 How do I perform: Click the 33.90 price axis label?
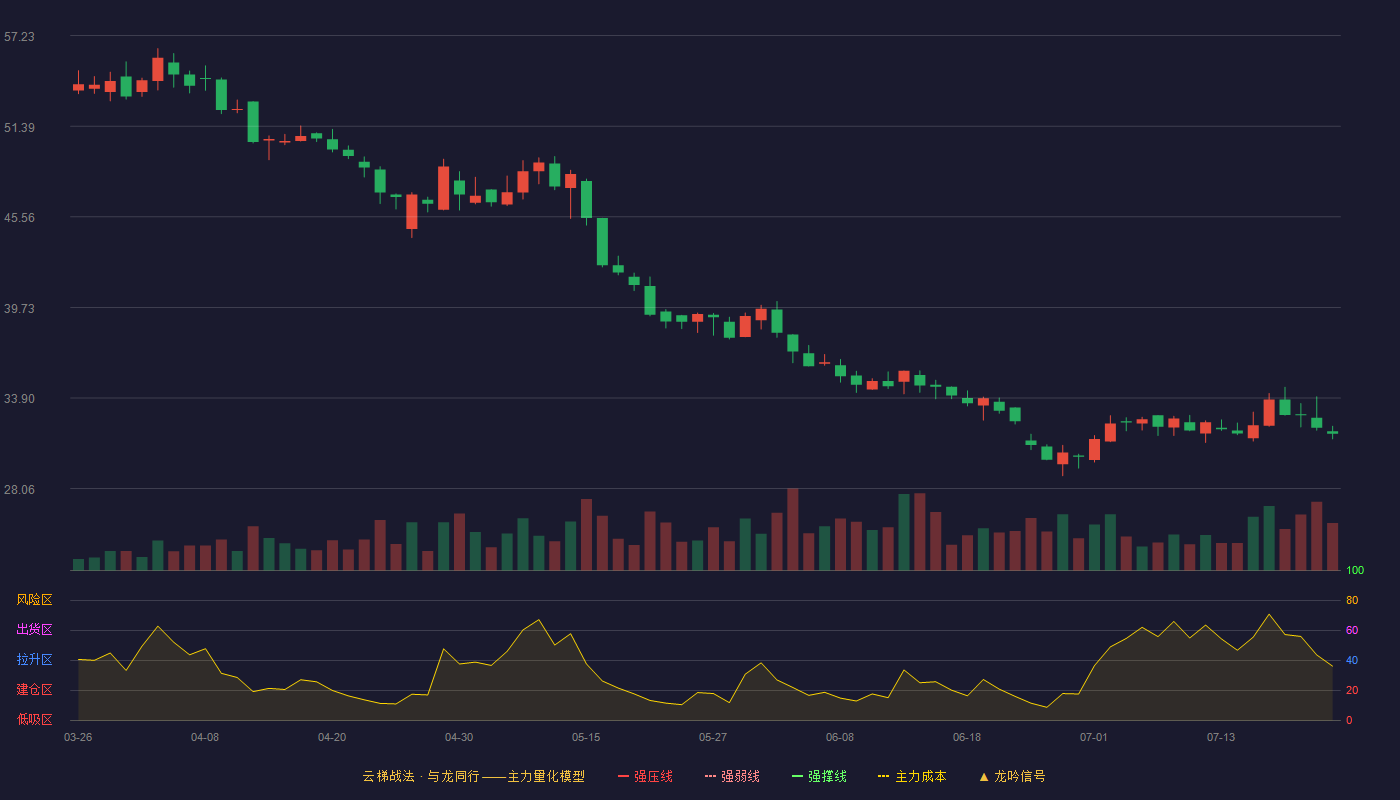tap(19, 399)
